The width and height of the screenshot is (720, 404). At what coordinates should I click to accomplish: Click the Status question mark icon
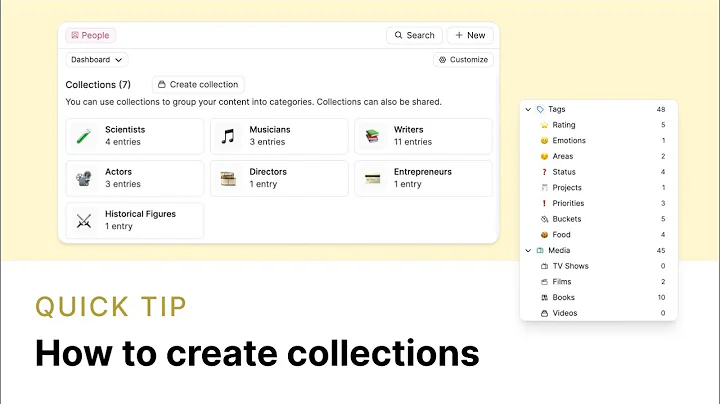pos(544,172)
